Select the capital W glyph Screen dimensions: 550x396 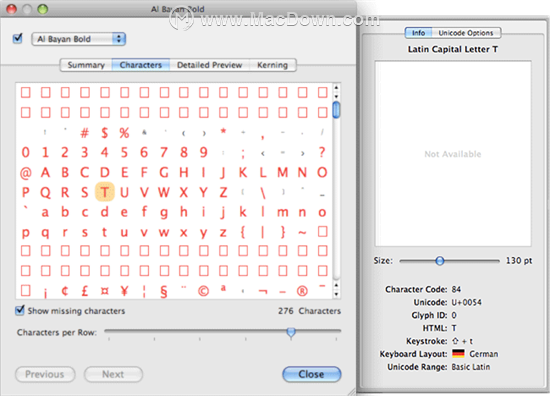(164, 192)
